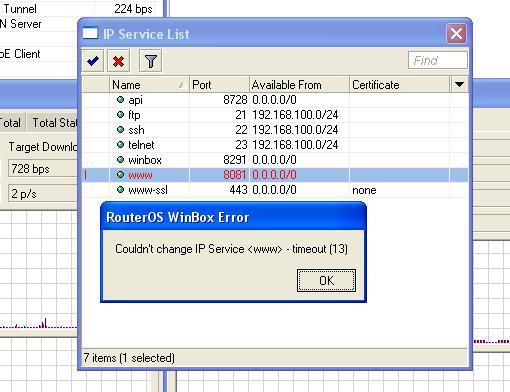Close the IP Service List window

(x=456, y=33)
